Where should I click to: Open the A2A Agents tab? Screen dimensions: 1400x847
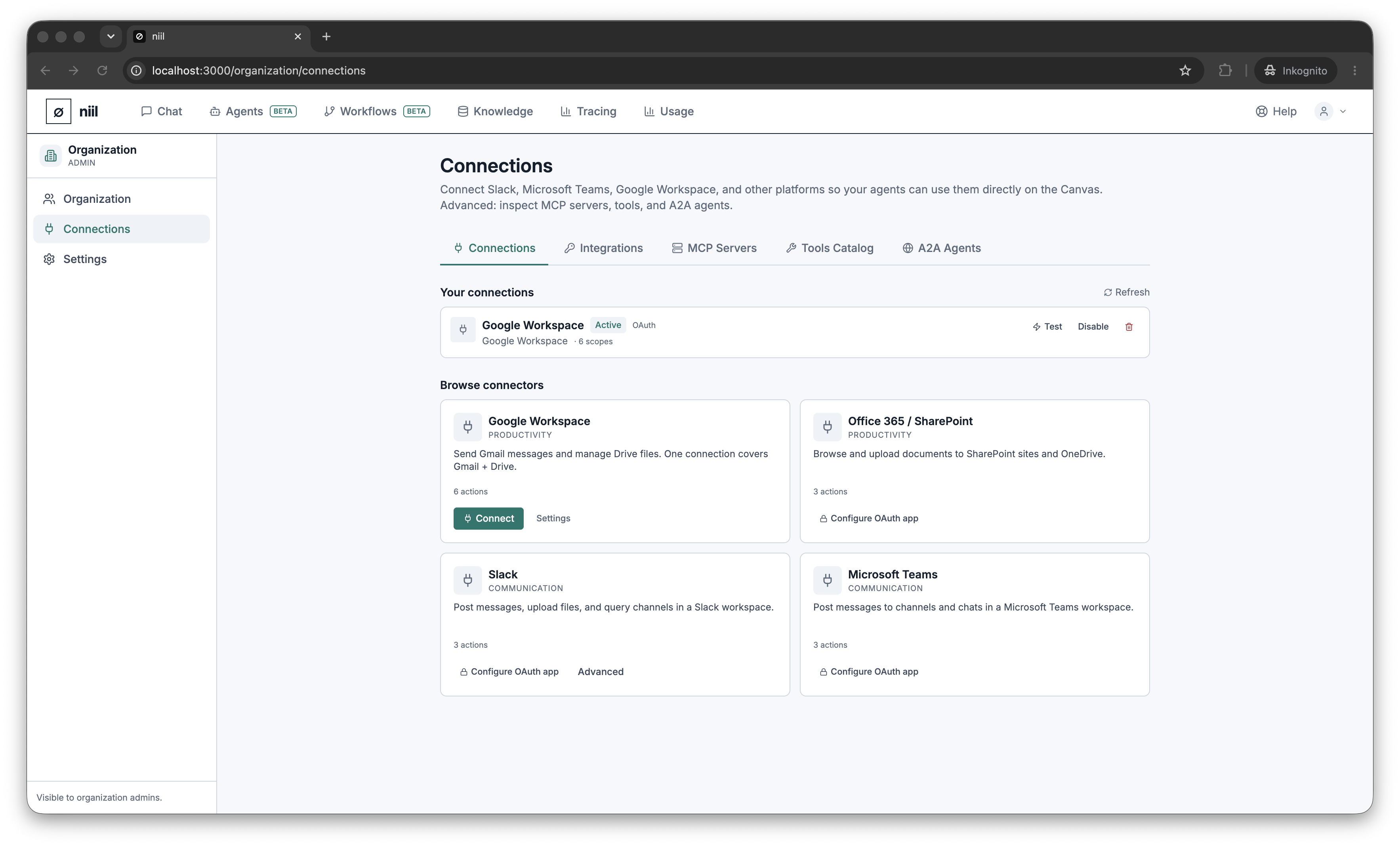tap(942, 248)
